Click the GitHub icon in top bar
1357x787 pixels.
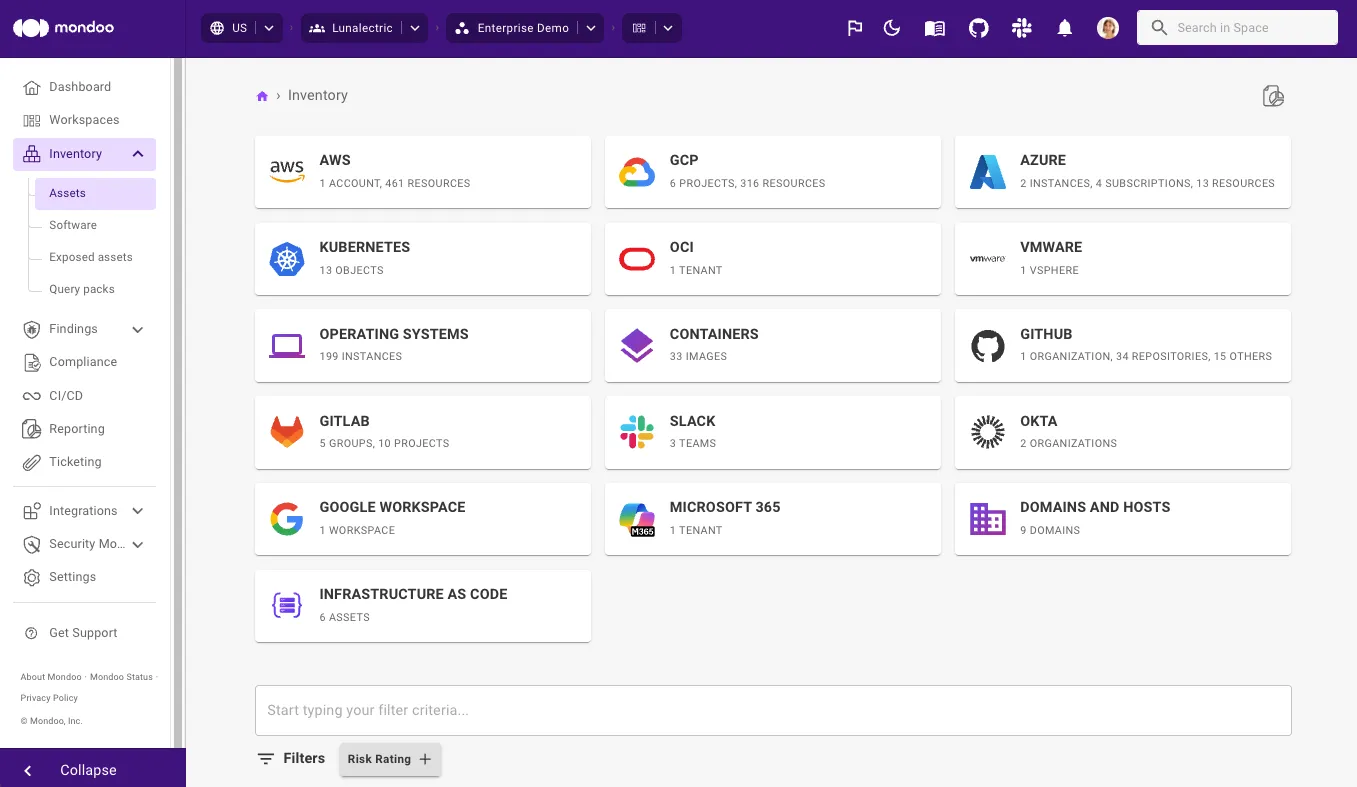pyautogui.click(x=978, y=28)
